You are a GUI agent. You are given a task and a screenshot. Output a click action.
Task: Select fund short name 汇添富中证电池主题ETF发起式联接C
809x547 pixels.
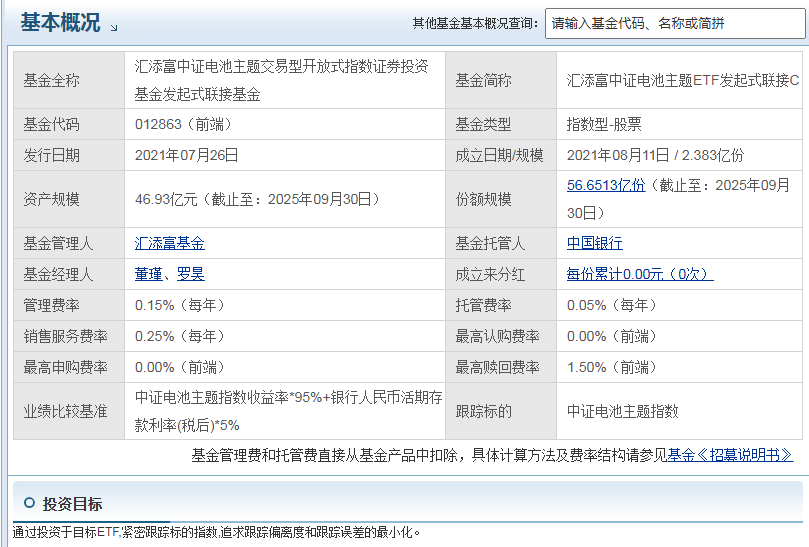click(683, 81)
